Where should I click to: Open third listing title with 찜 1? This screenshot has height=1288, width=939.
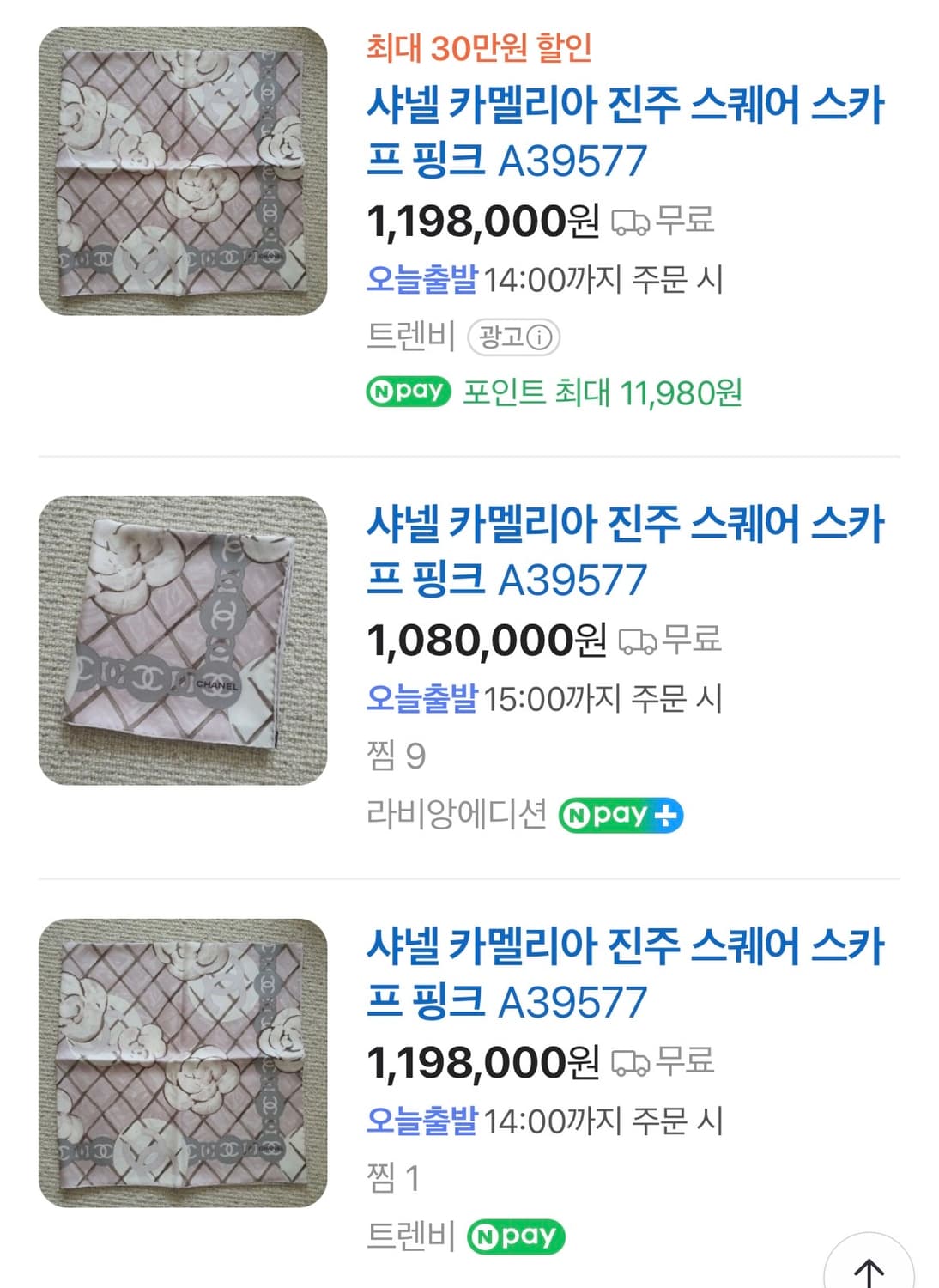(624, 974)
